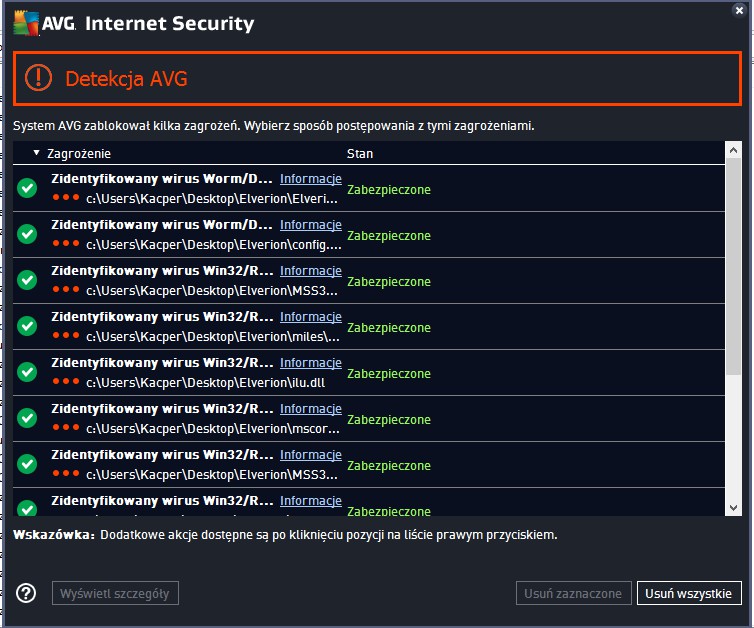754x628 pixels.
Task: Click severity dots beside config path
Action: click(x=66, y=243)
